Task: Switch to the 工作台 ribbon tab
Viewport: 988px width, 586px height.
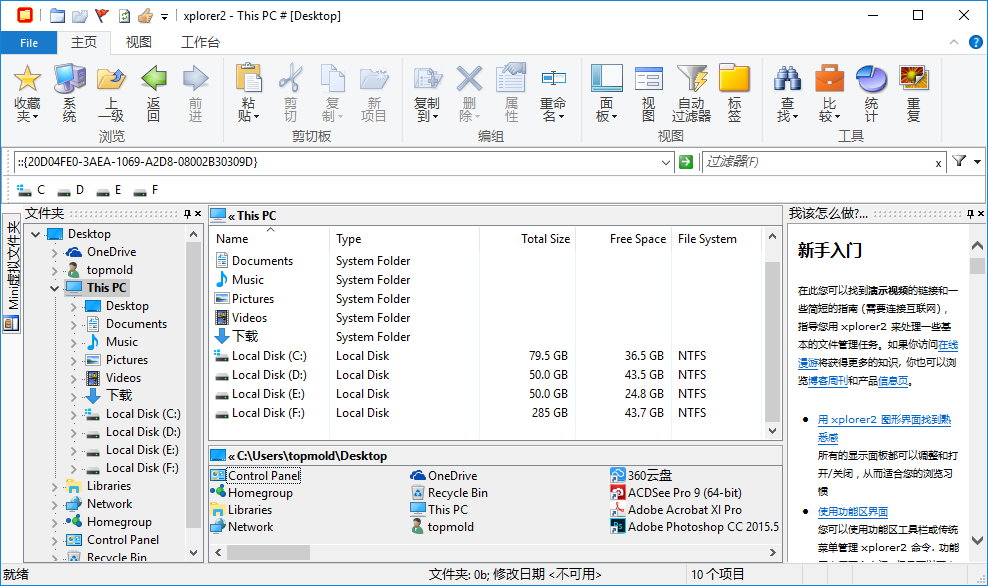Action: pyautogui.click(x=200, y=42)
